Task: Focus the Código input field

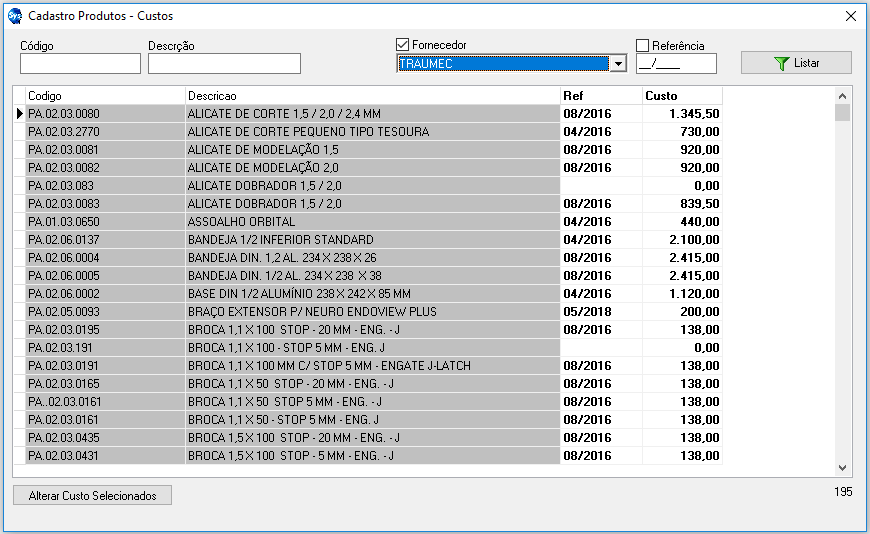Action: click(80, 64)
